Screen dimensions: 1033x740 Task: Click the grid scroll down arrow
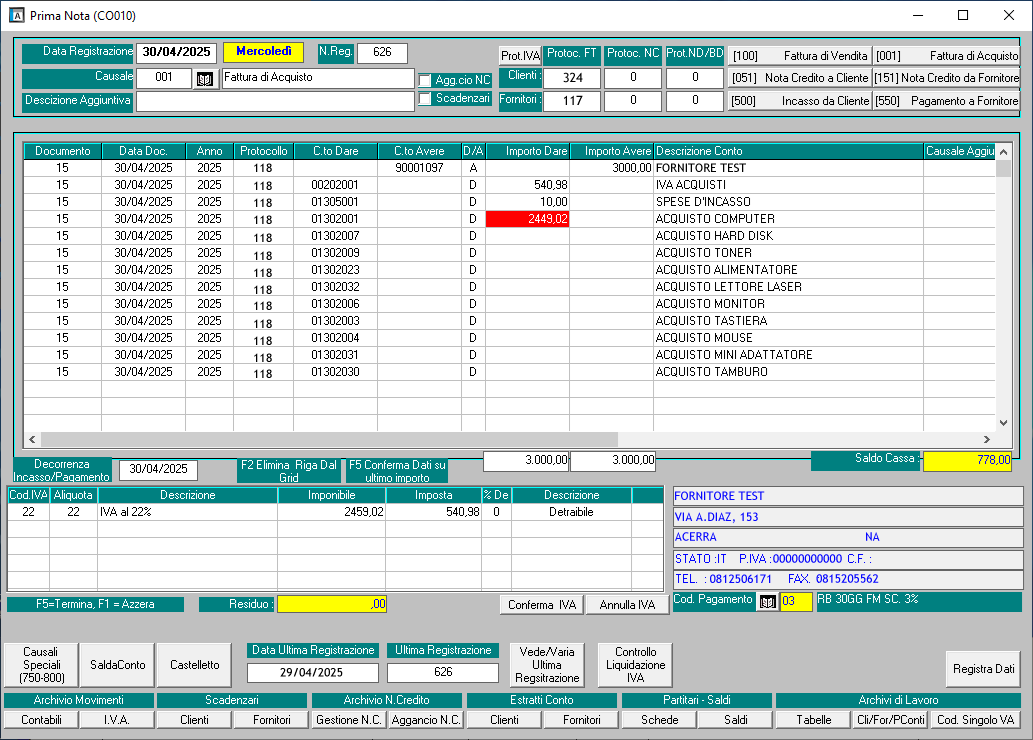click(x=1003, y=423)
